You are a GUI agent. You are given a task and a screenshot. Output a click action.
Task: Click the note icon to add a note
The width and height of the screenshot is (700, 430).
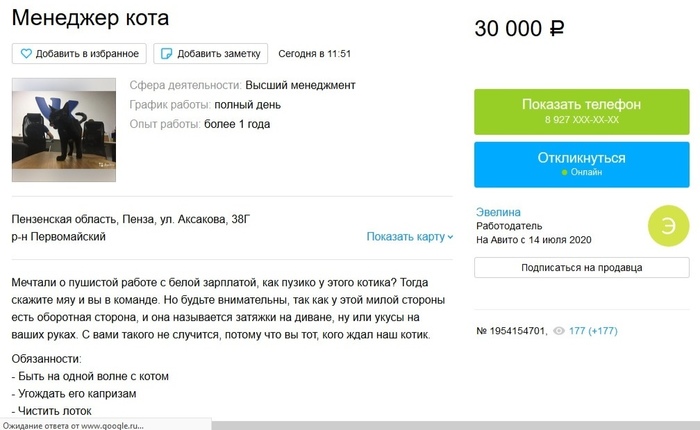point(168,53)
